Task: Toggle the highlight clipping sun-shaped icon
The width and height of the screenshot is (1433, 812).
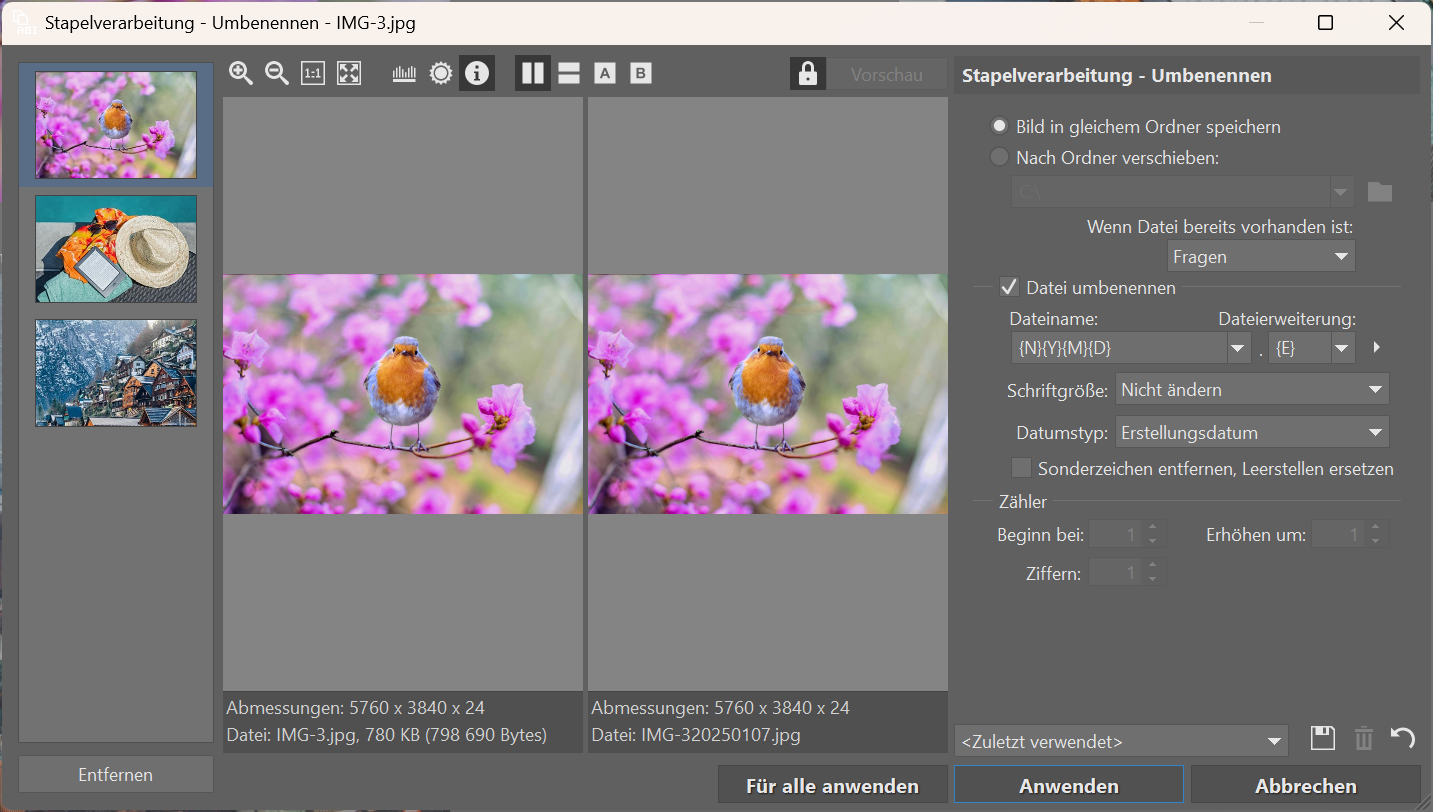Action: click(x=441, y=73)
